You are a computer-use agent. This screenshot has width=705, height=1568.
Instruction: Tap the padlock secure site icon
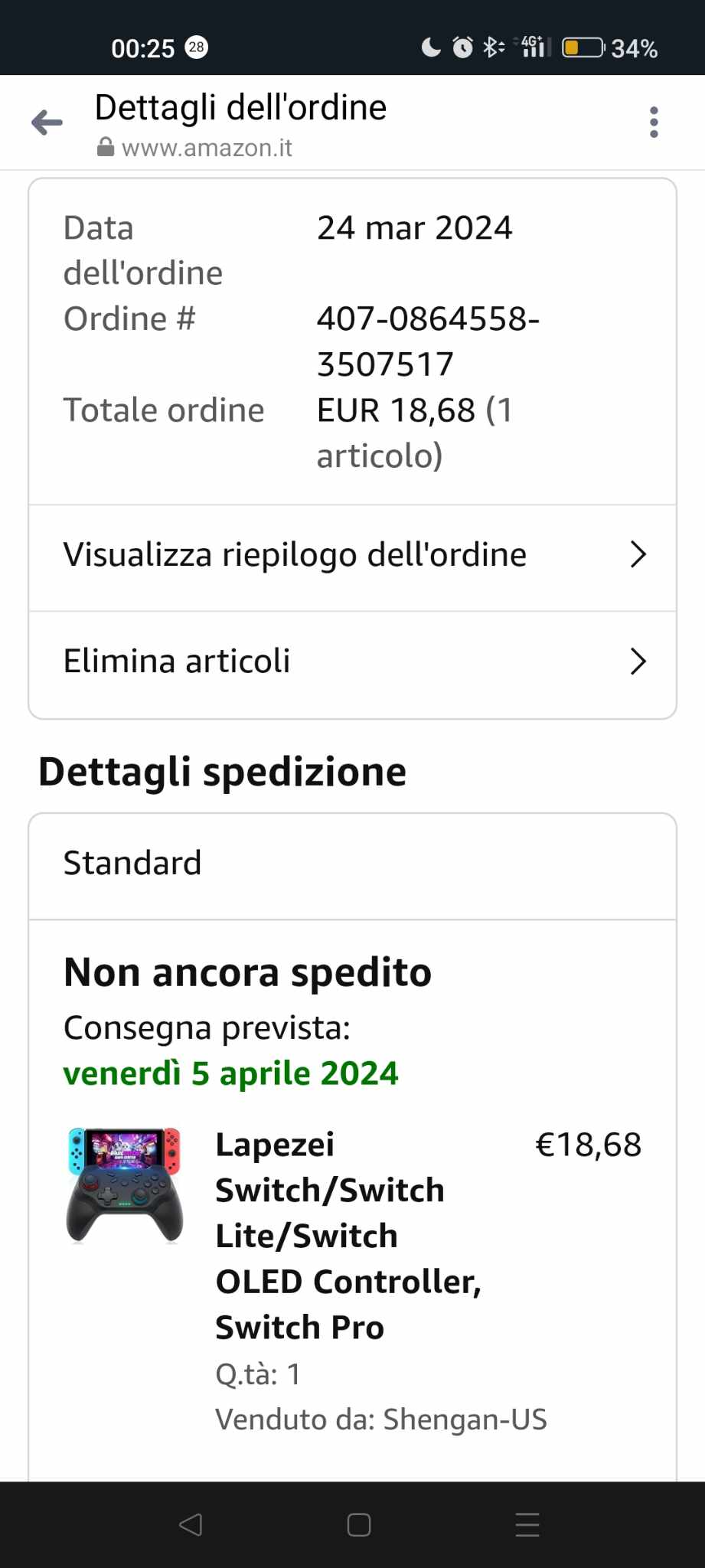[106, 147]
